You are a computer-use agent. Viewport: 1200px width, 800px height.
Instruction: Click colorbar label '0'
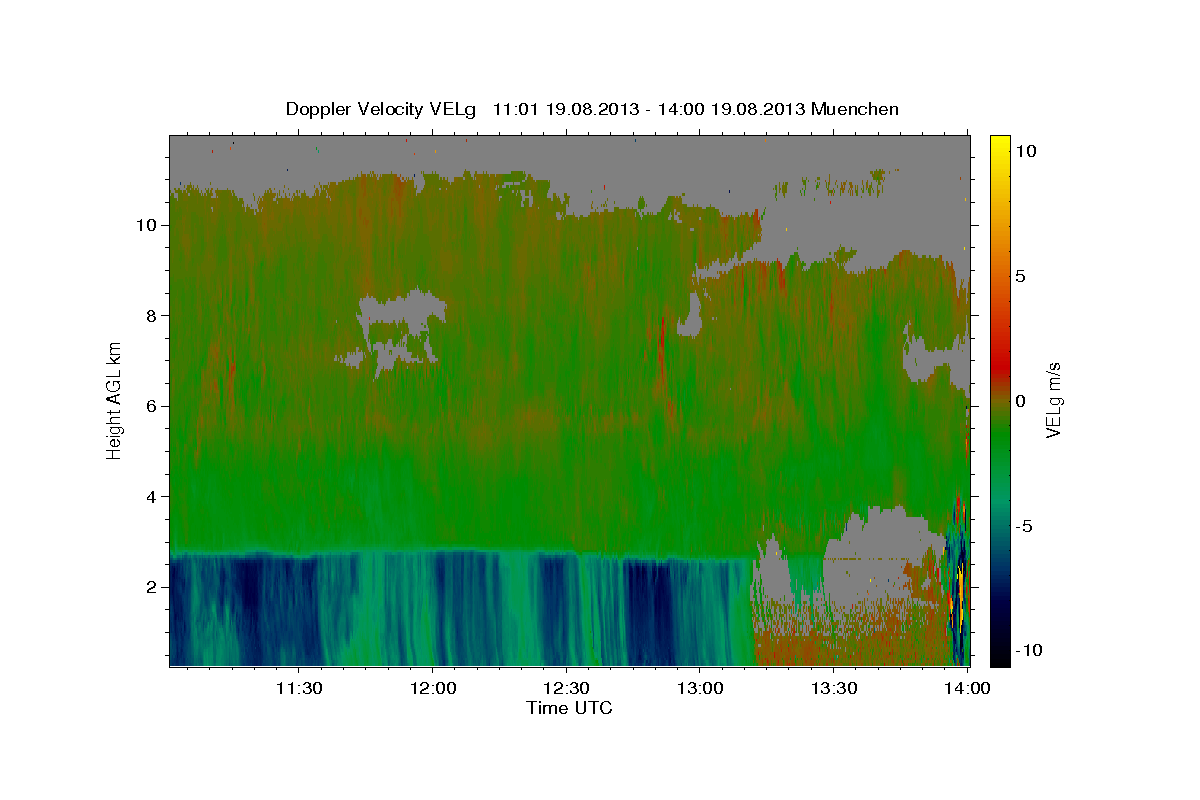[x=1020, y=401]
